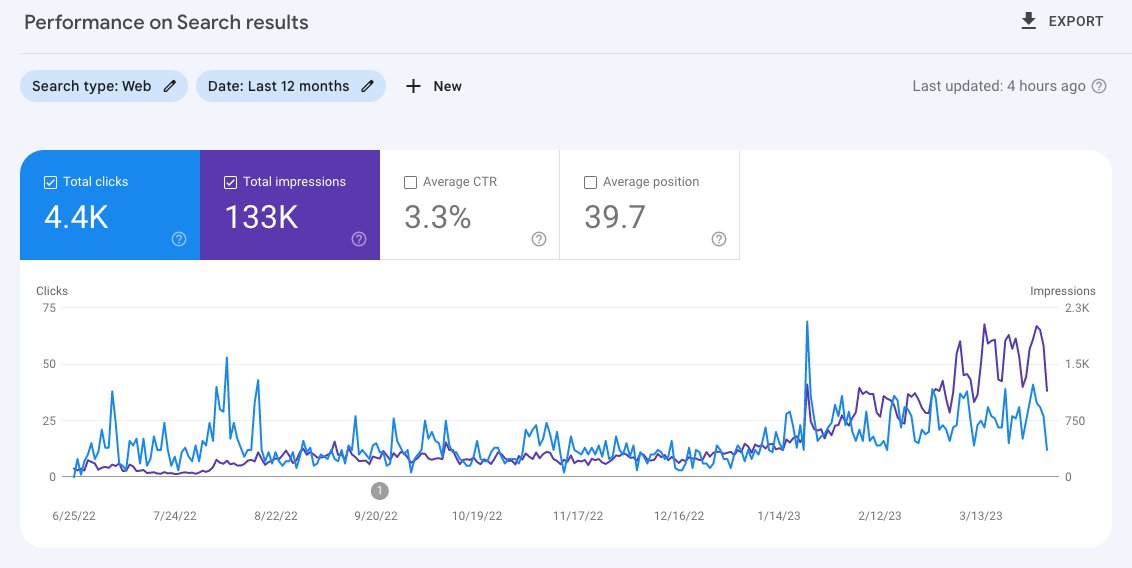Open help icon on Average CTR card
Image resolution: width=1132 pixels, height=568 pixels.
(x=539, y=239)
